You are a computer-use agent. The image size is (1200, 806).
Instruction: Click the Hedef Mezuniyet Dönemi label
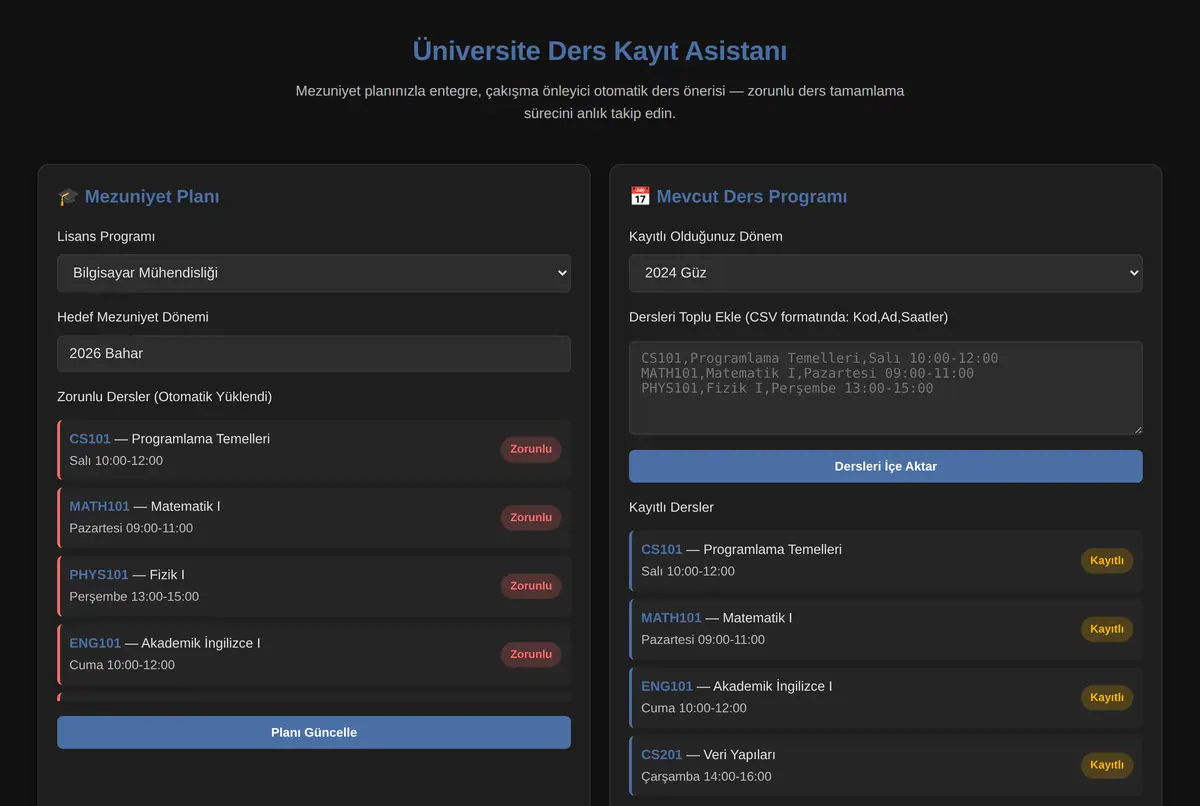pos(133,317)
